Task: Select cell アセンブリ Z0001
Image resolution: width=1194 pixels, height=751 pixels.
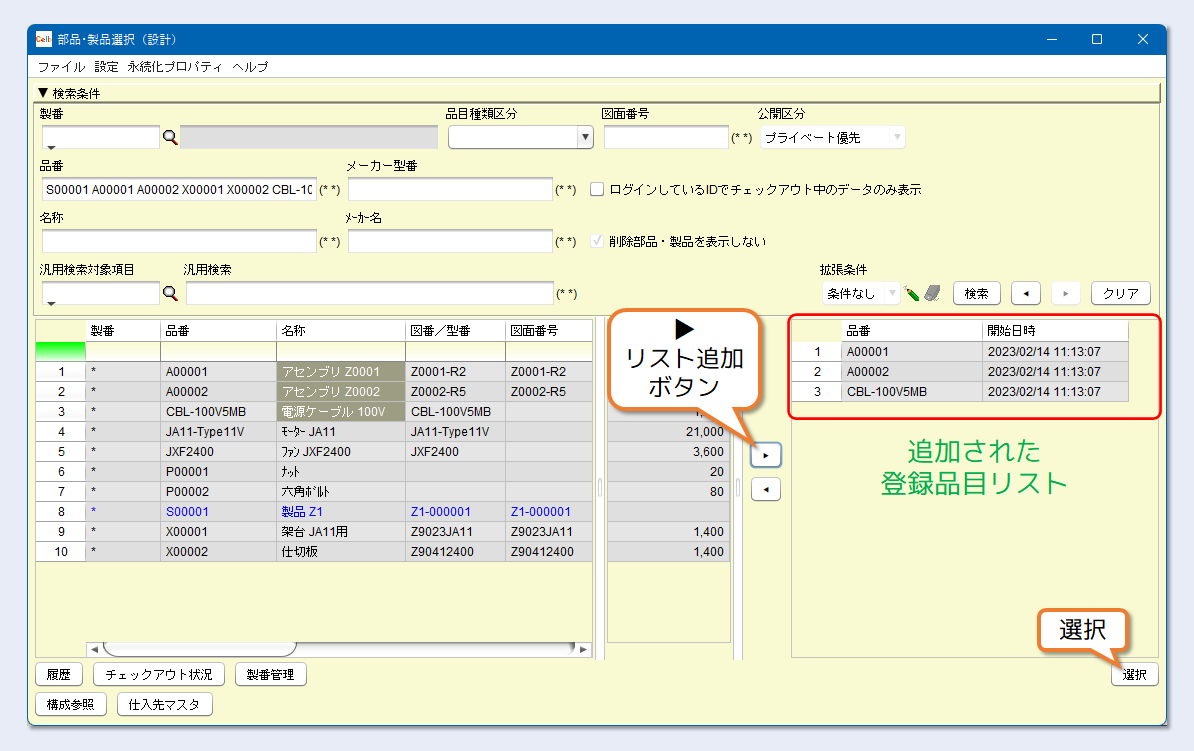Action: pos(340,372)
